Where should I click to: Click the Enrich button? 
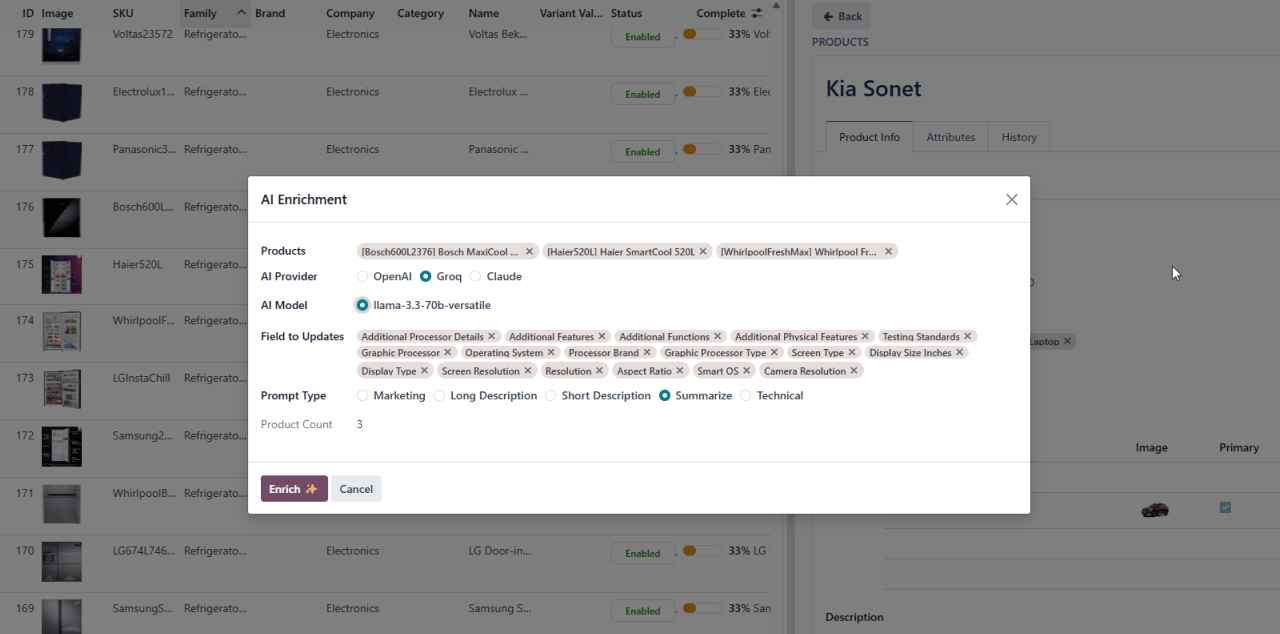click(294, 489)
